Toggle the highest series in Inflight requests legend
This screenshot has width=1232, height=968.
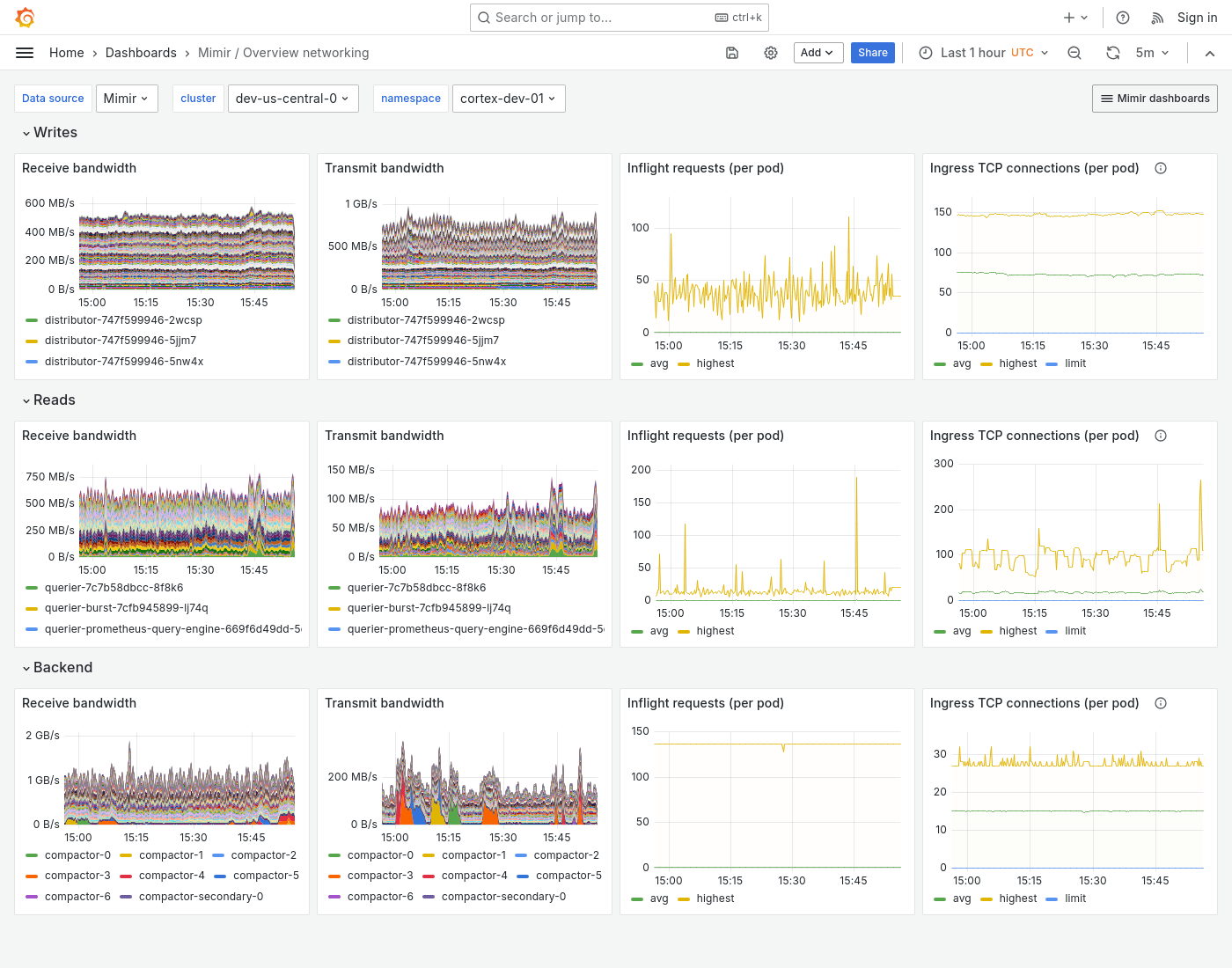[715, 363]
